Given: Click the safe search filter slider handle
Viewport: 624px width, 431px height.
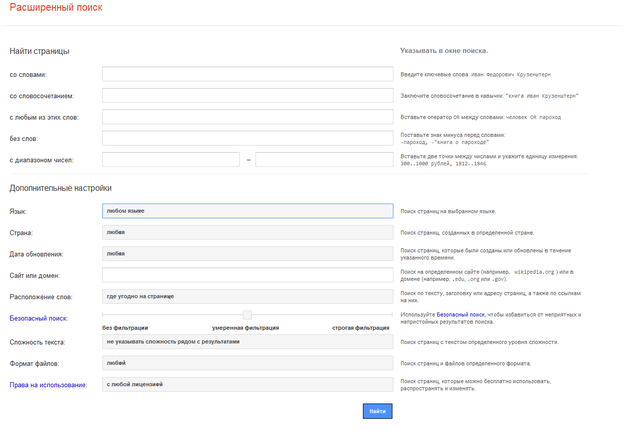Looking at the screenshot, I should click(247, 316).
